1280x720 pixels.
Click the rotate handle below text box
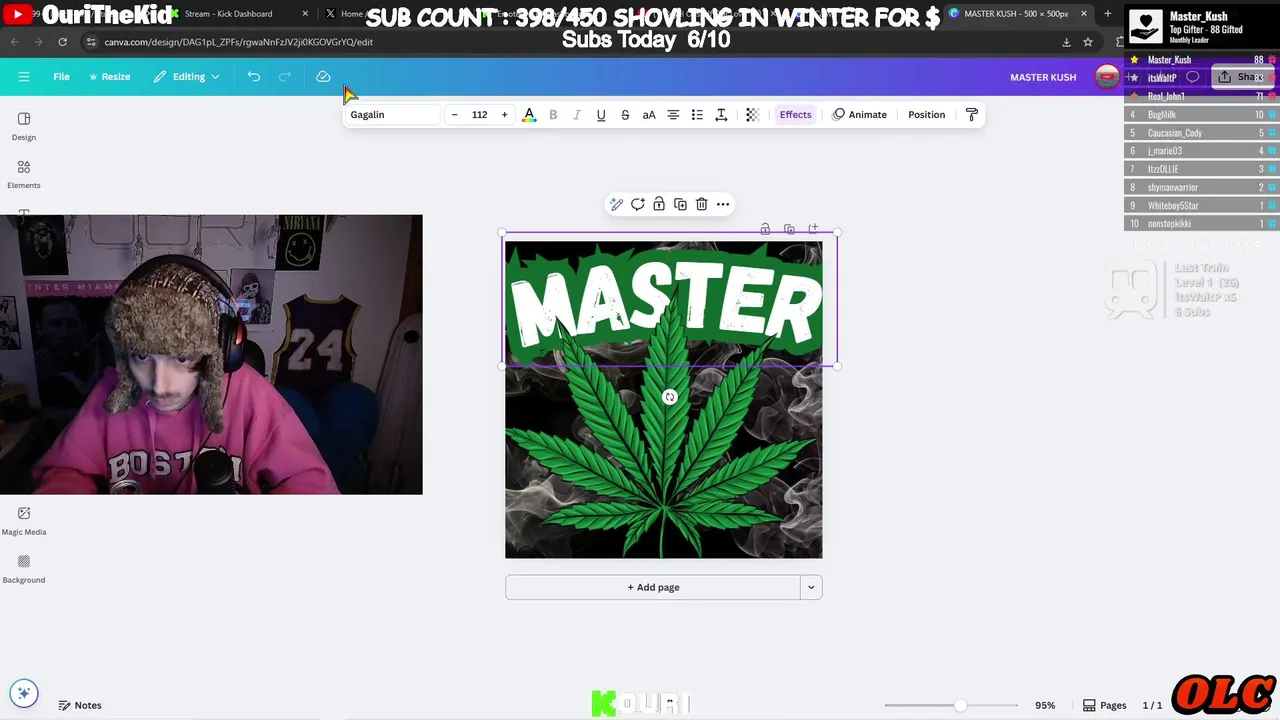(670, 397)
